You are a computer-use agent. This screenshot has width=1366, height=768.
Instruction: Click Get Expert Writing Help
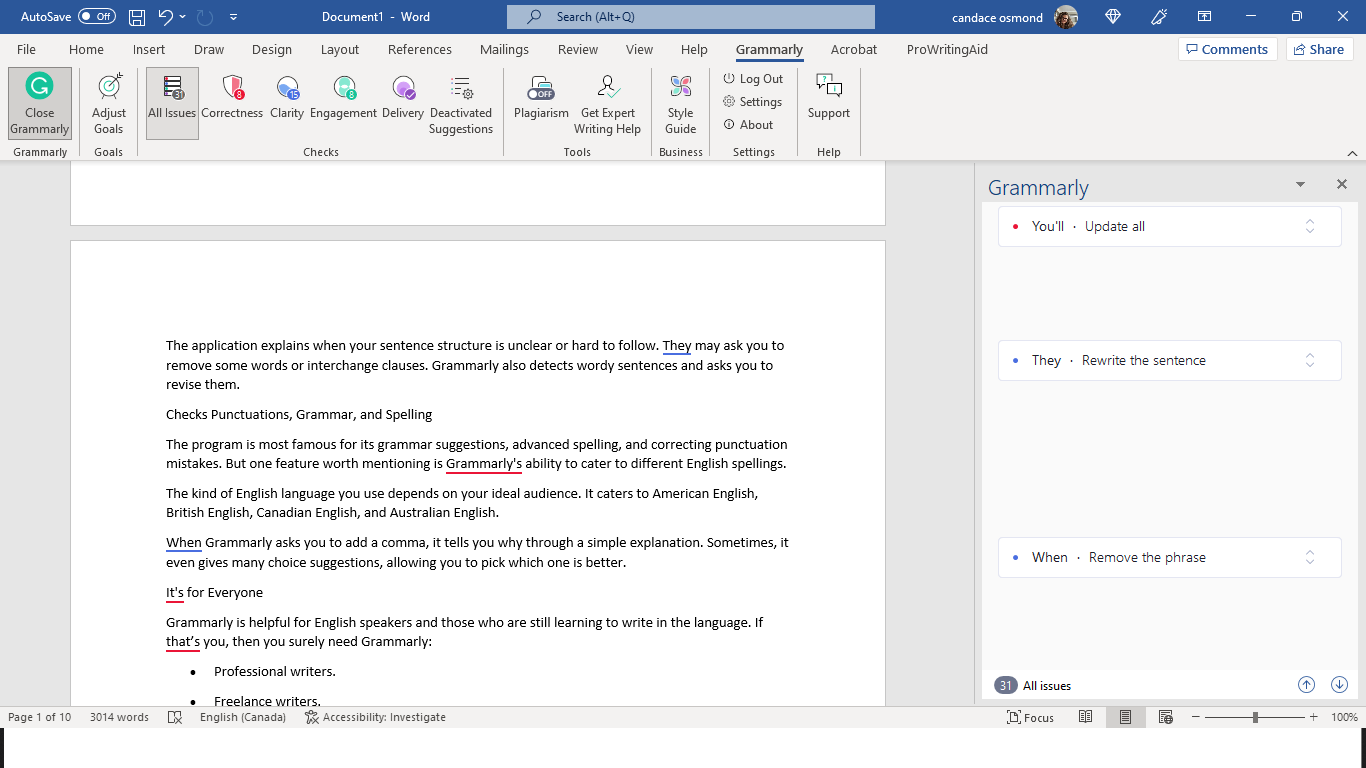tap(607, 102)
